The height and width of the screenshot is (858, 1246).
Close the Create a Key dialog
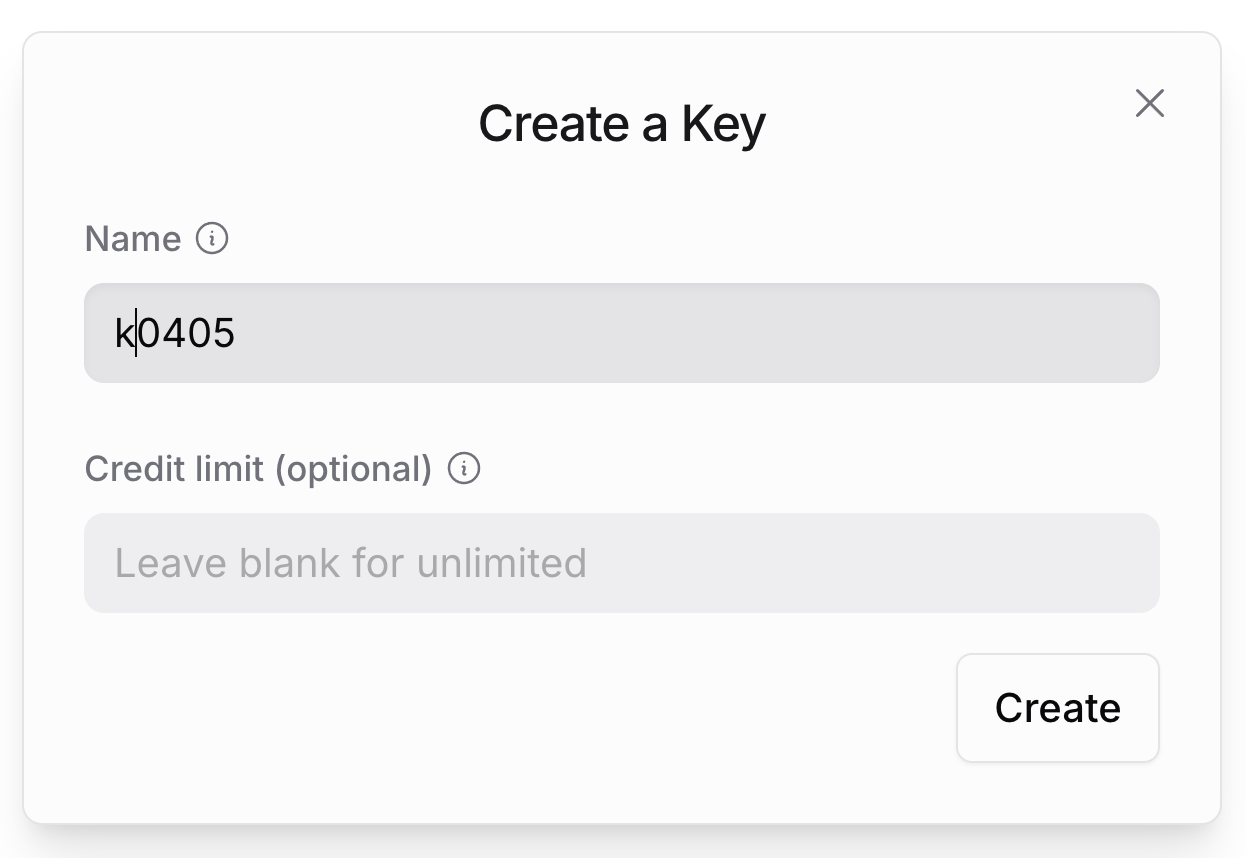pos(1149,103)
